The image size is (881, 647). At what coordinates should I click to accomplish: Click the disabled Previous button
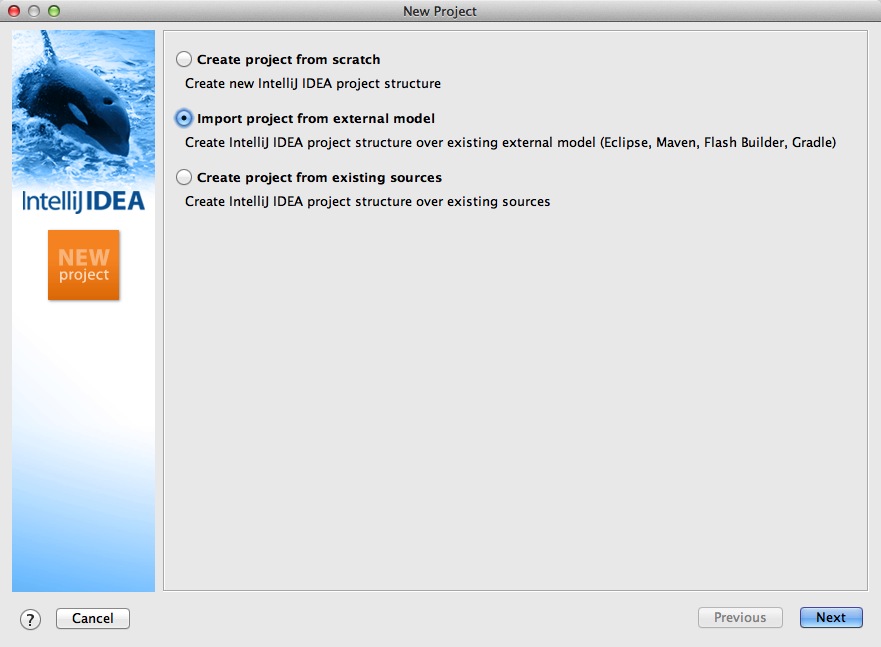tap(740, 618)
